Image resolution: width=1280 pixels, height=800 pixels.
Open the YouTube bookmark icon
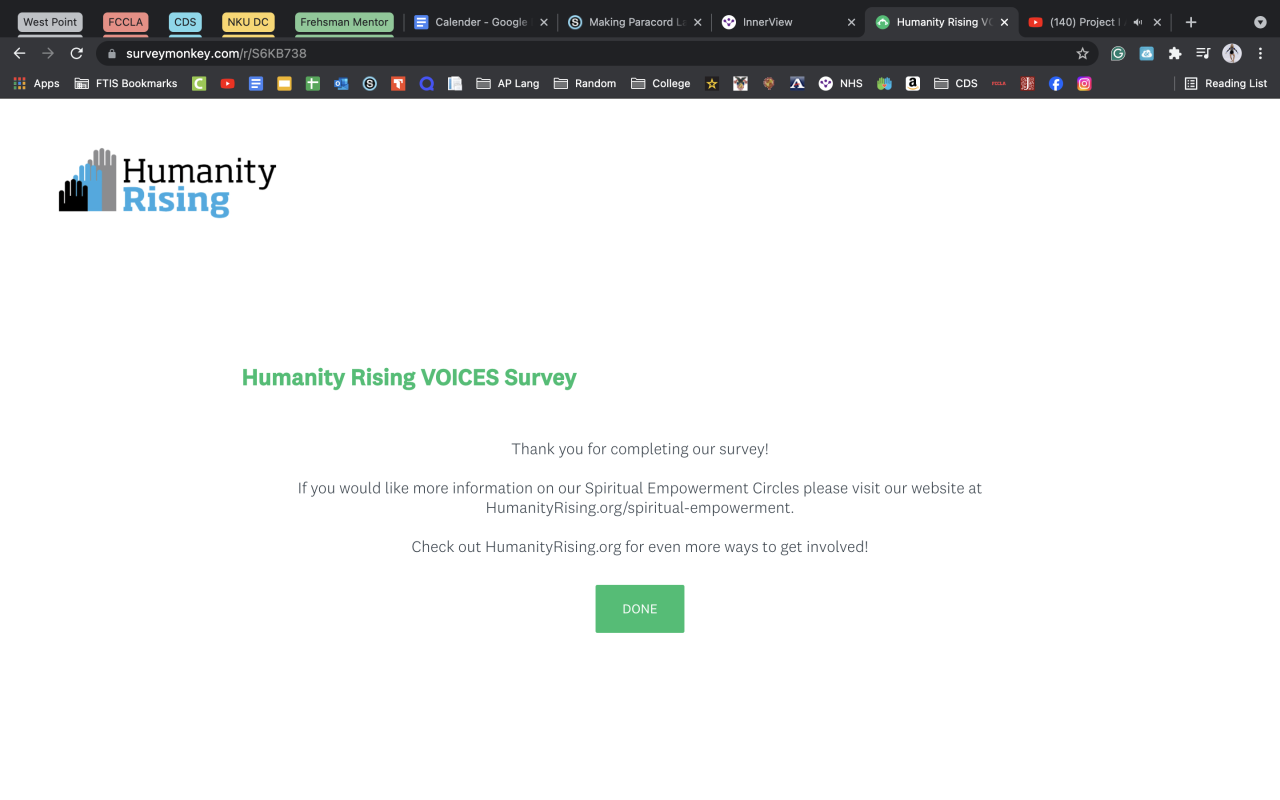[x=227, y=84]
